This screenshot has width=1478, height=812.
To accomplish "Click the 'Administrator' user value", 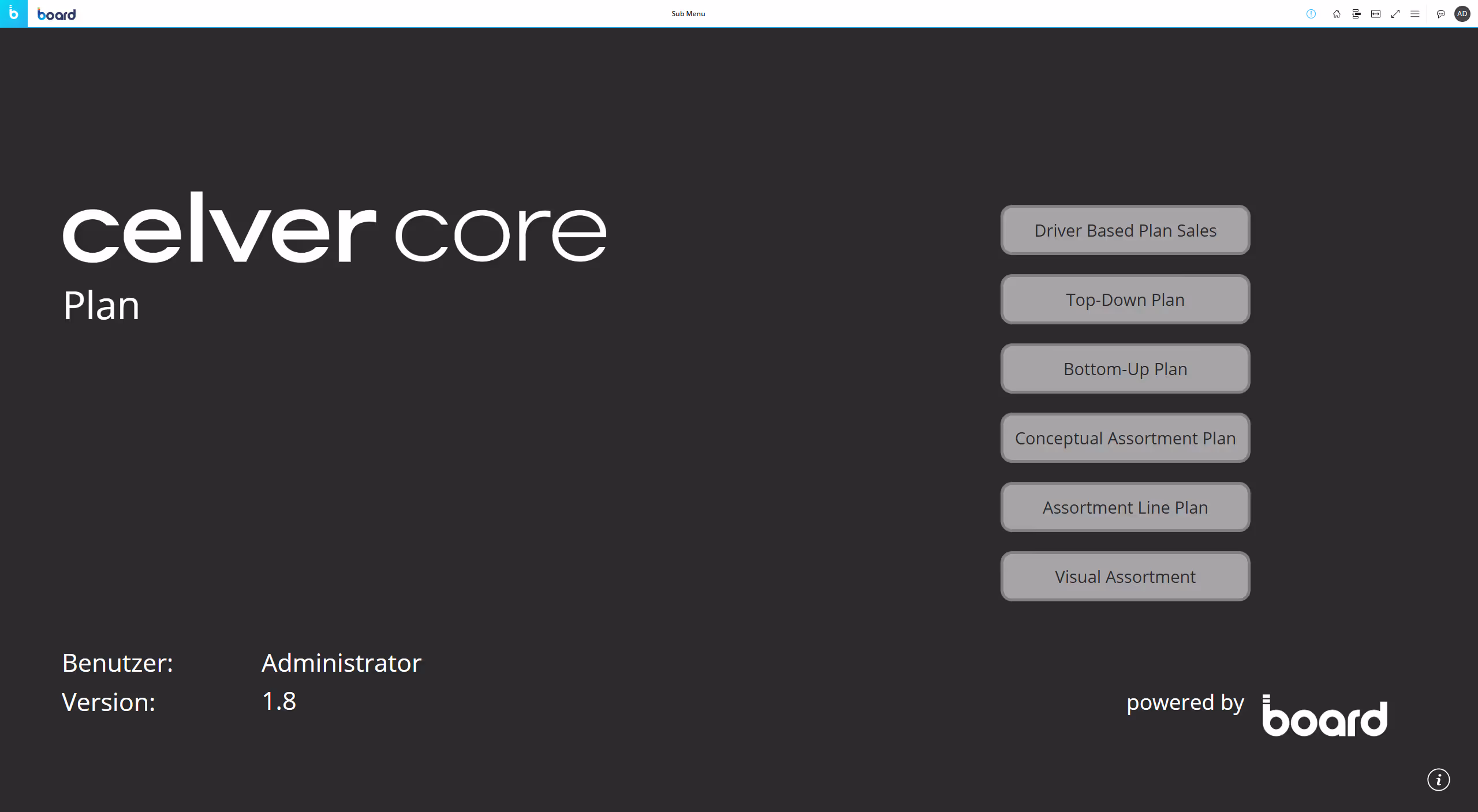I will coord(341,663).
